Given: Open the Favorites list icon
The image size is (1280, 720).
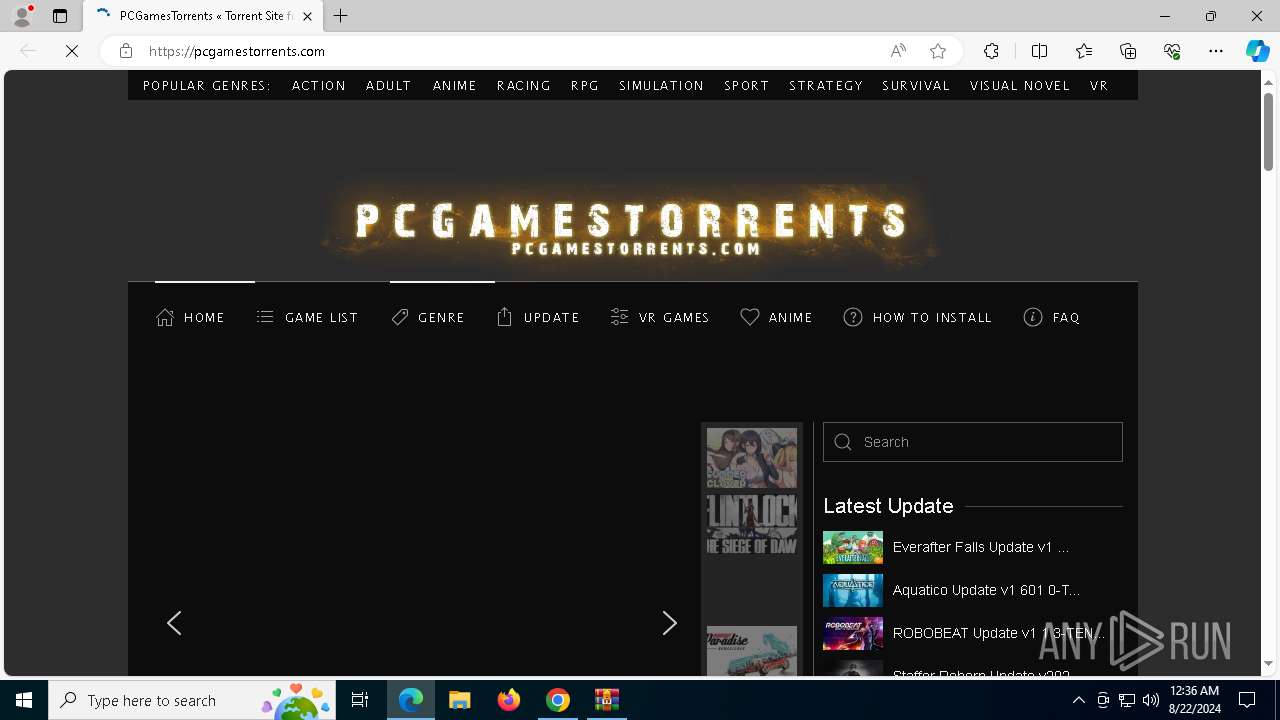Looking at the screenshot, I should [x=1084, y=51].
